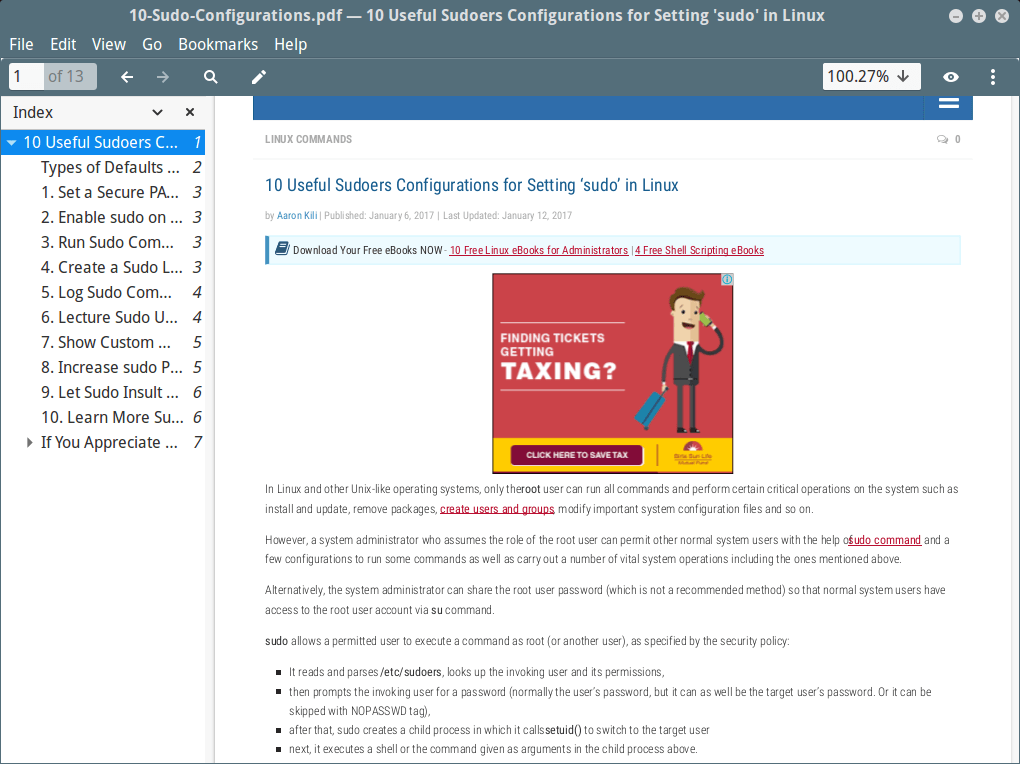Open the Bookmarks menu
Viewport: 1020px width, 764px height.
[218, 44]
